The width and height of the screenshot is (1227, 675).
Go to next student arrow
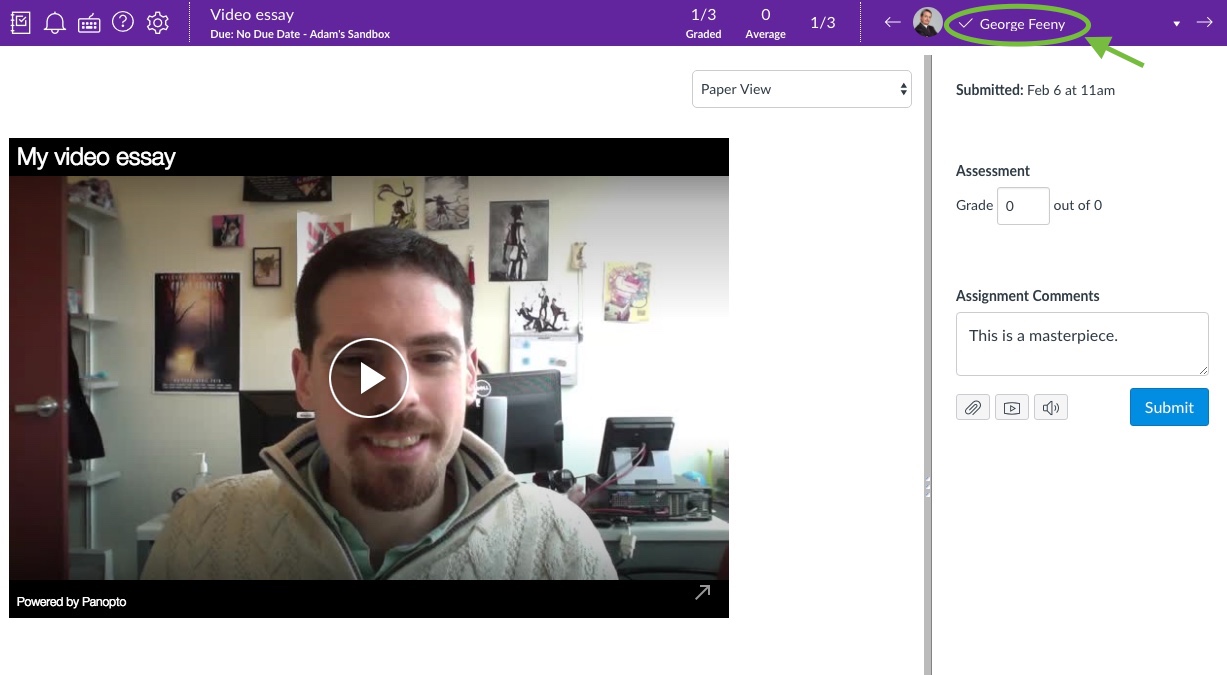point(1204,22)
